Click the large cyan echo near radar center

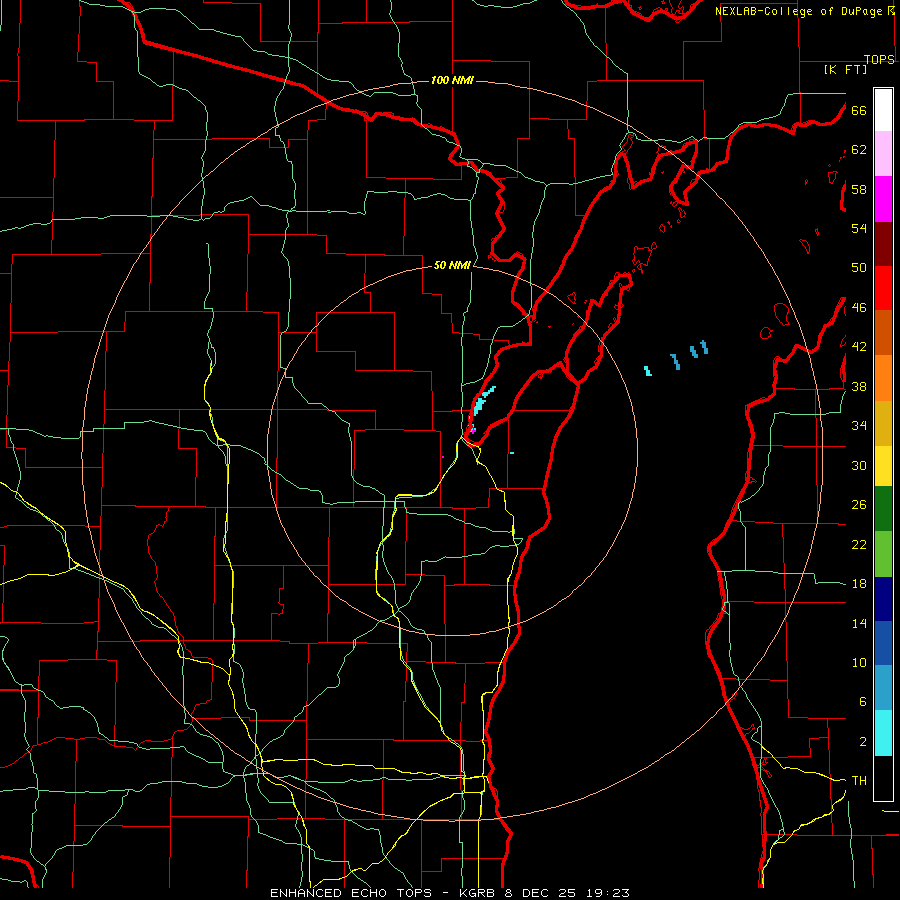481,403
